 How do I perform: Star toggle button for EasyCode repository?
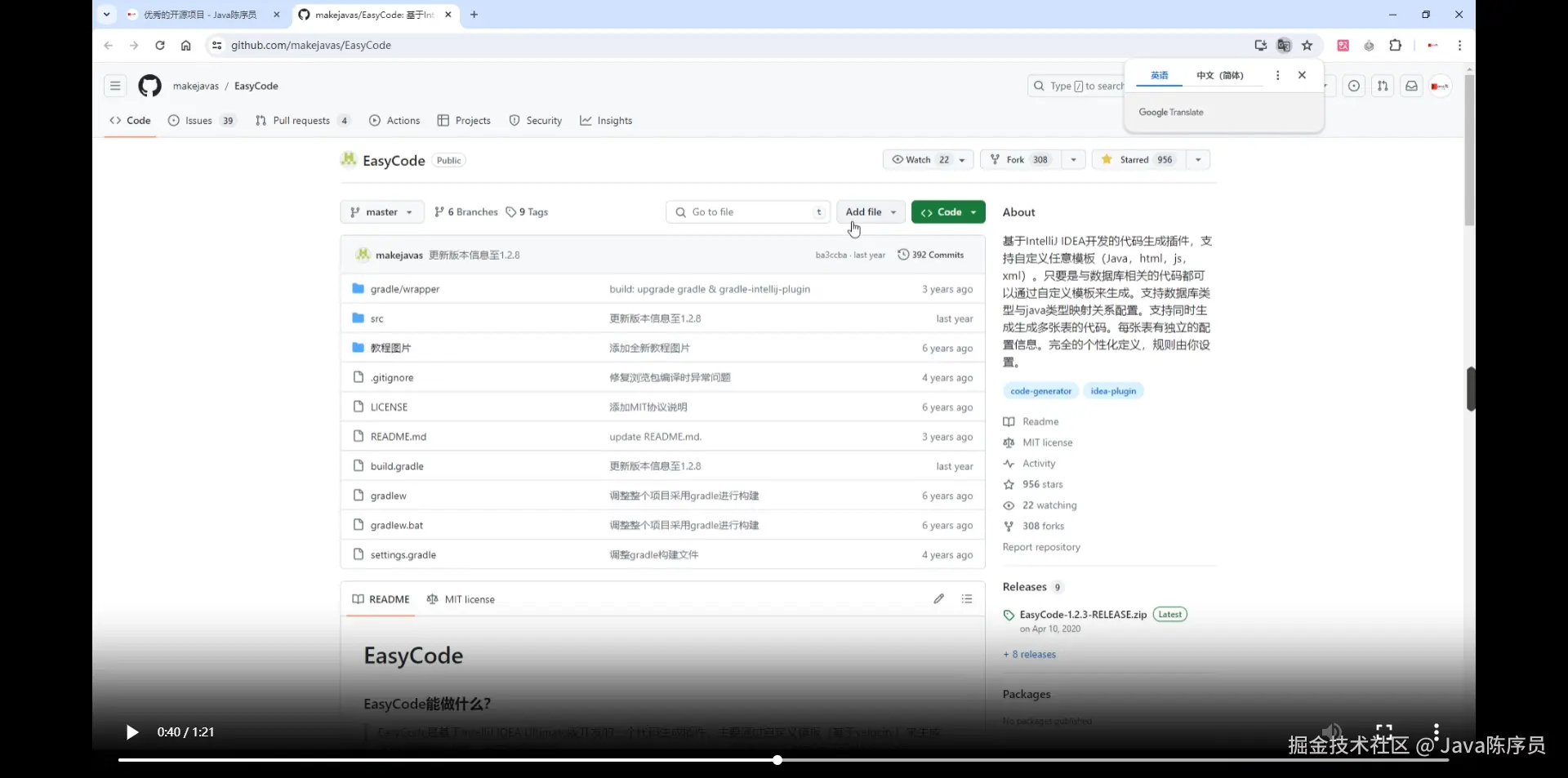[1138, 160]
